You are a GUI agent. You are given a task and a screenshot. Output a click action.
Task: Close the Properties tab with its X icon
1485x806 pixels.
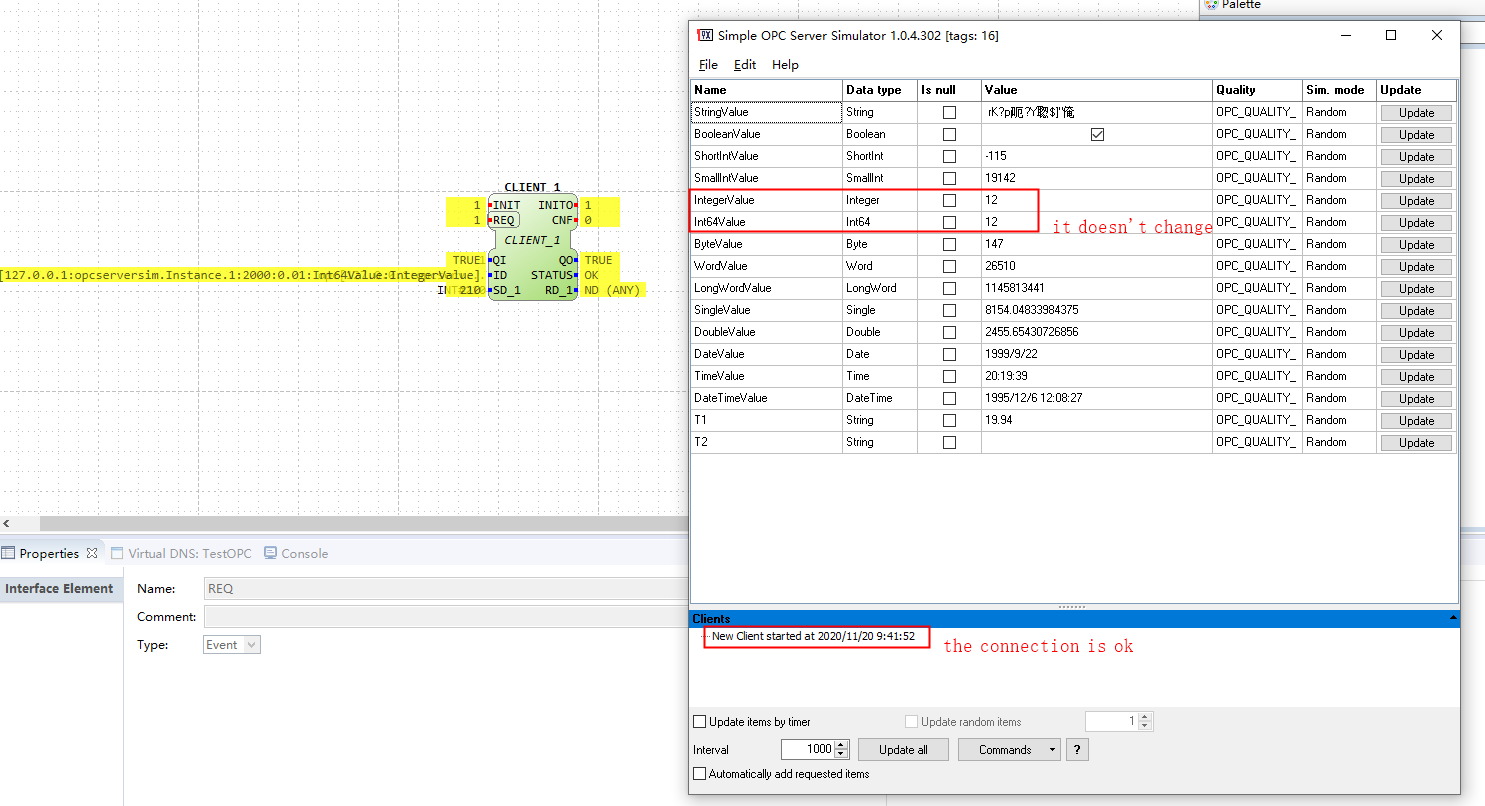click(91, 552)
